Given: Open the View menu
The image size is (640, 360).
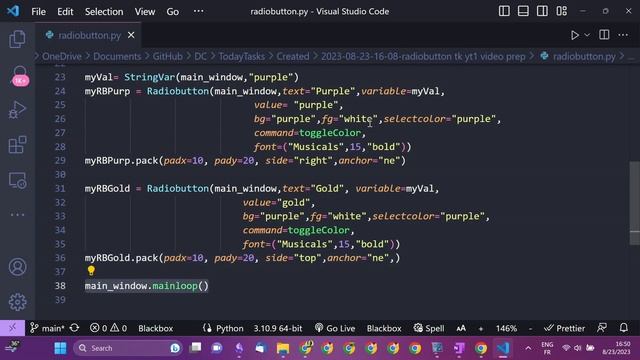Looking at the screenshot, I should click(145, 11).
